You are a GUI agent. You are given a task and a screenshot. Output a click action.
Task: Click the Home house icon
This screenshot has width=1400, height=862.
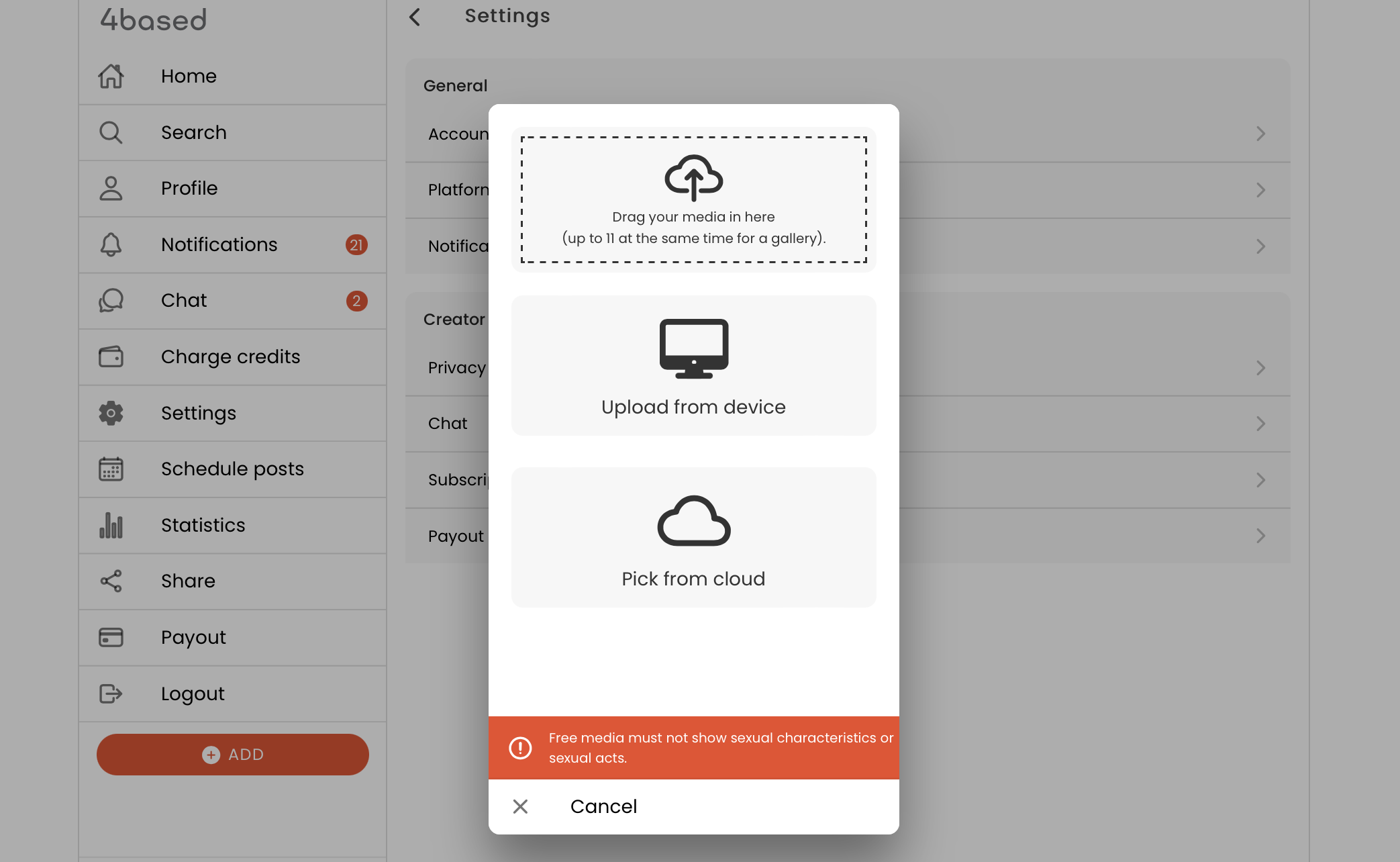pos(111,76)
